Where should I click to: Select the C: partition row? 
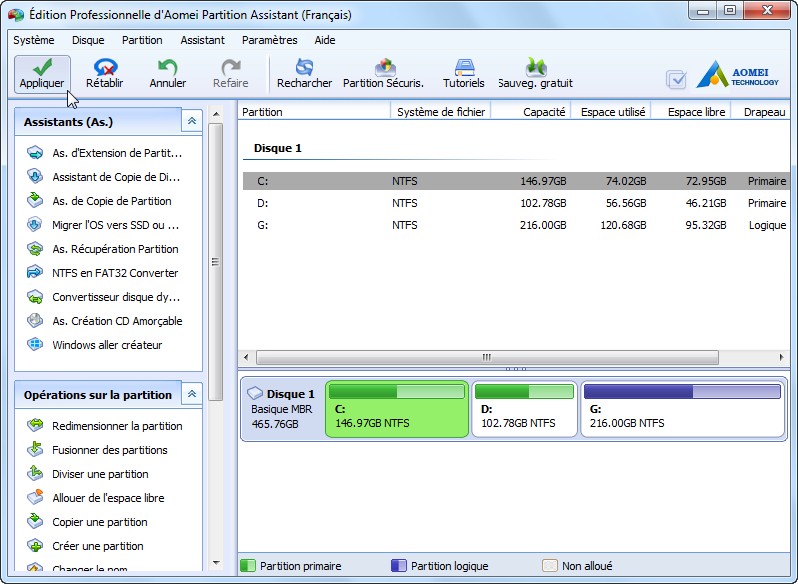(x=516, y=181)
